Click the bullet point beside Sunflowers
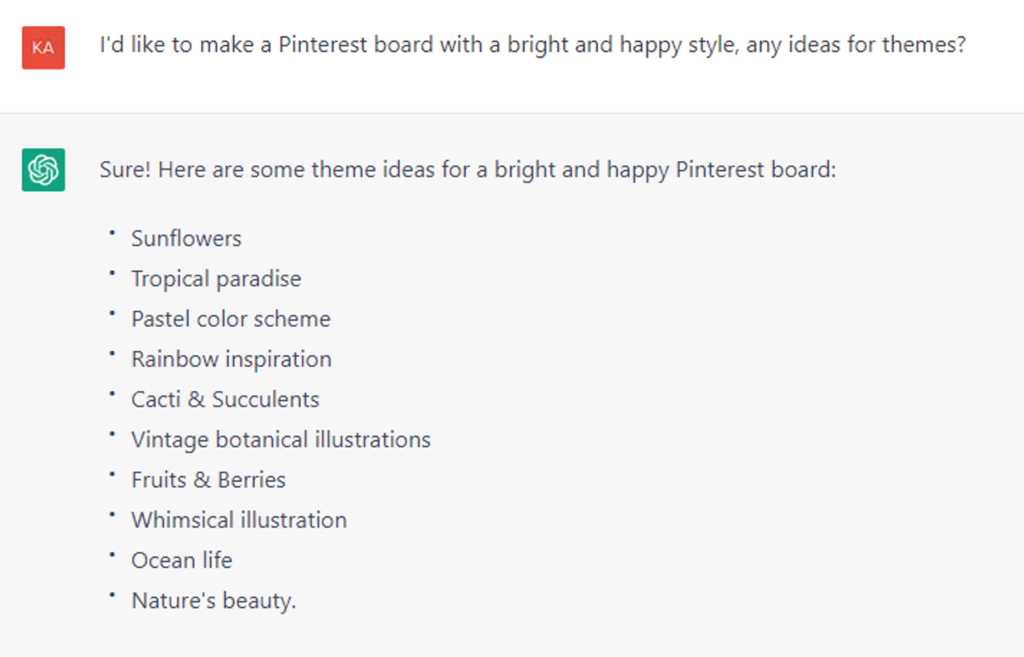 click(x=113, y=233)
